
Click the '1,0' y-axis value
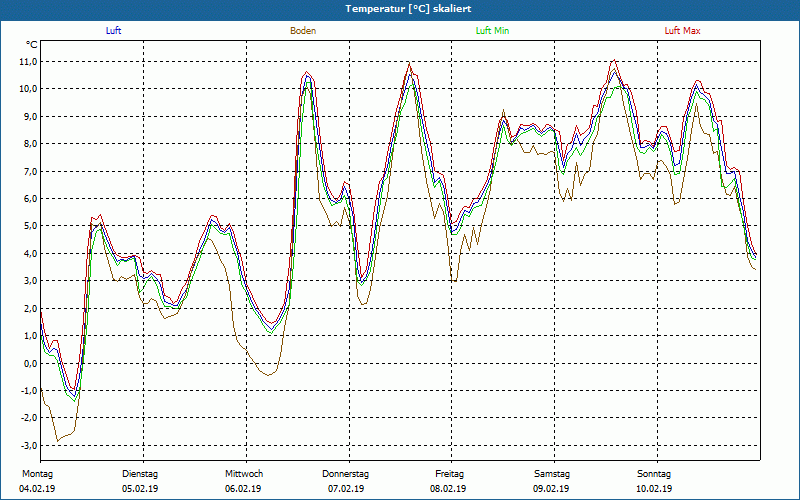pos(30,336)
